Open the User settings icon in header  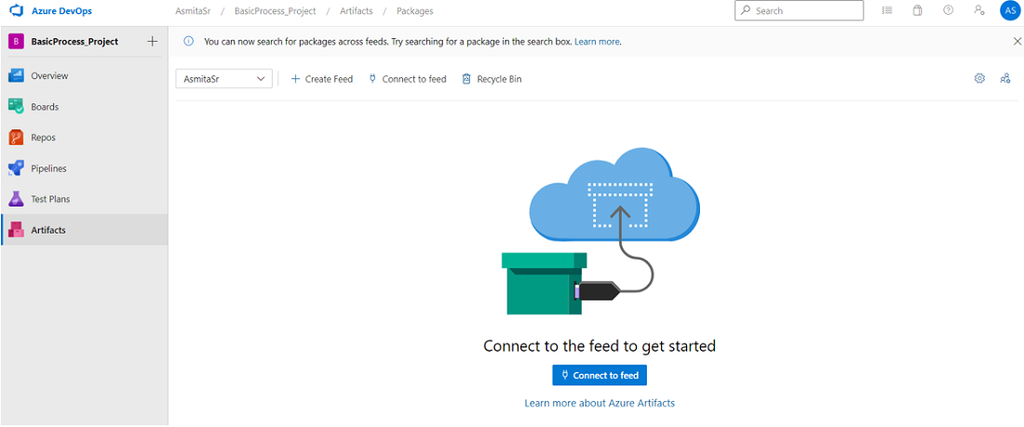[x=979, y=10]
